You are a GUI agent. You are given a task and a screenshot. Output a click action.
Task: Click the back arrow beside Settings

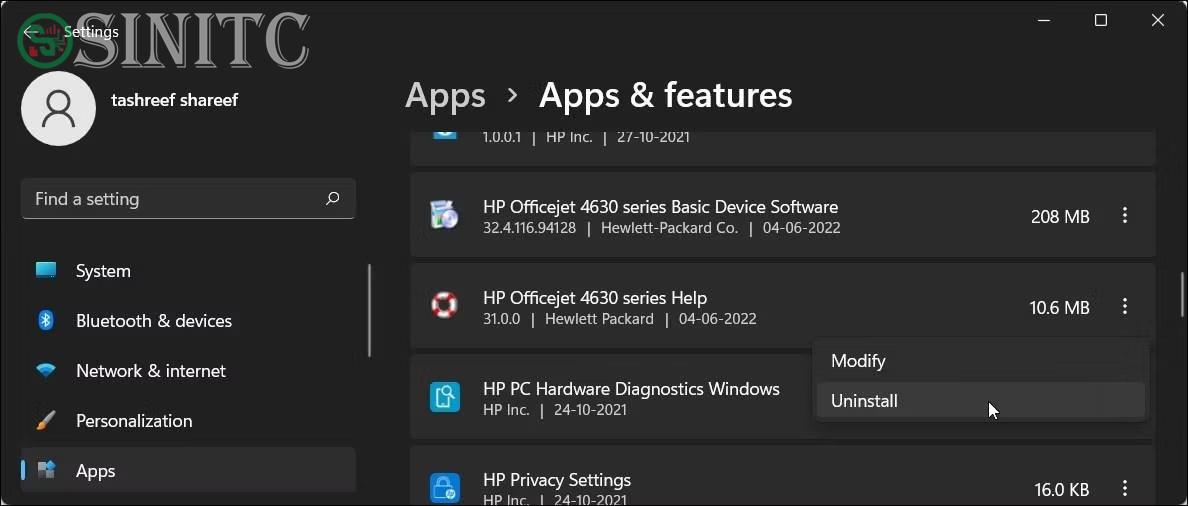tap(30, 32)
